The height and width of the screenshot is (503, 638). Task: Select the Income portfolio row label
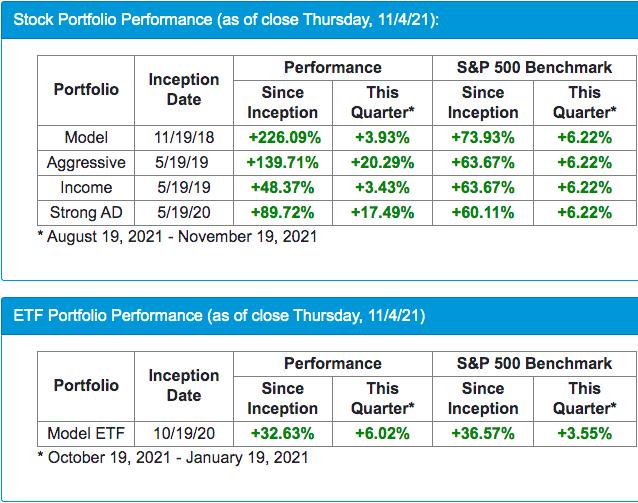click(86, 187)
